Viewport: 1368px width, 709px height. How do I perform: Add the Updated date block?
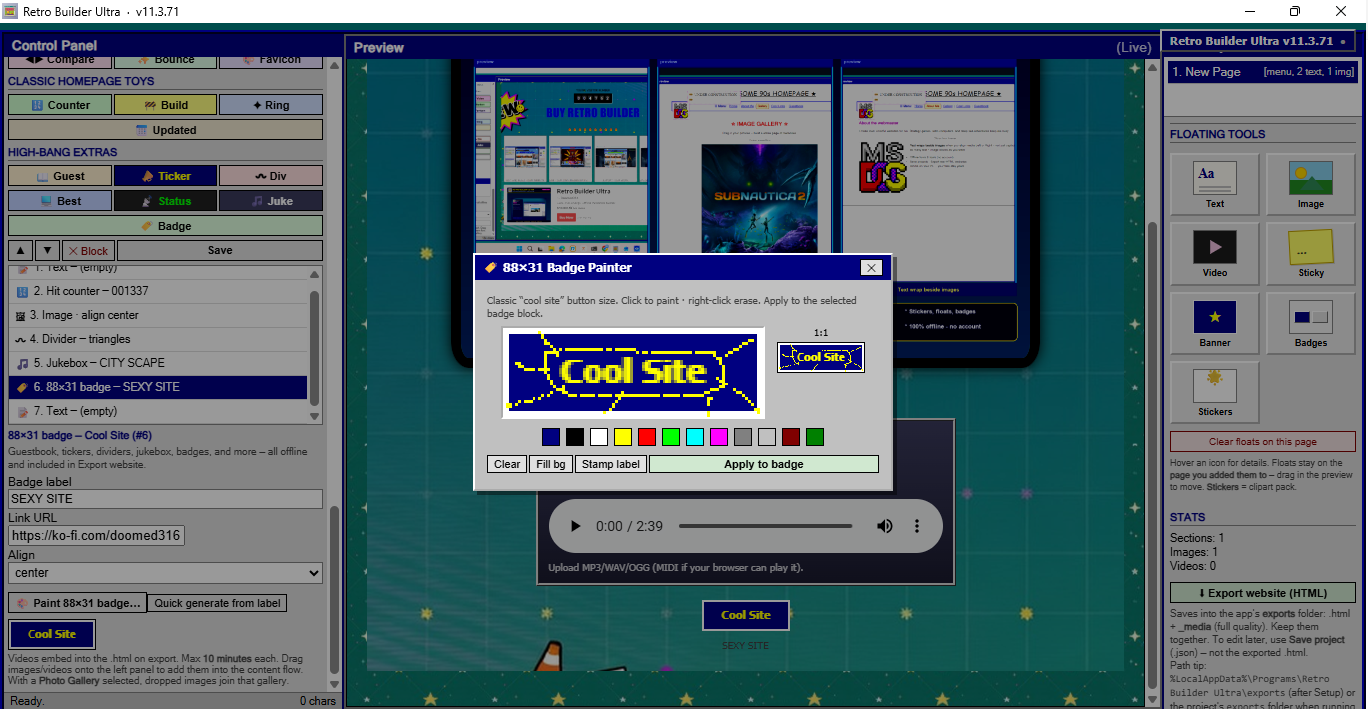pos(166,130)
